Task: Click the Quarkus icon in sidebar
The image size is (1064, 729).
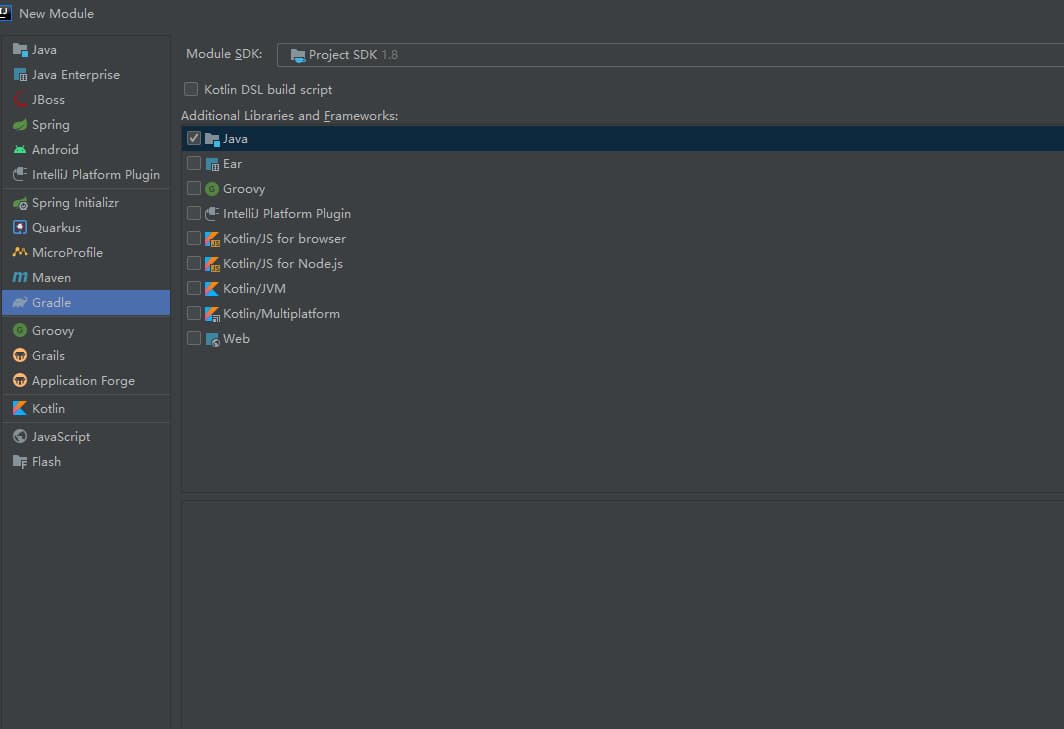Action: tap(20, 227)
